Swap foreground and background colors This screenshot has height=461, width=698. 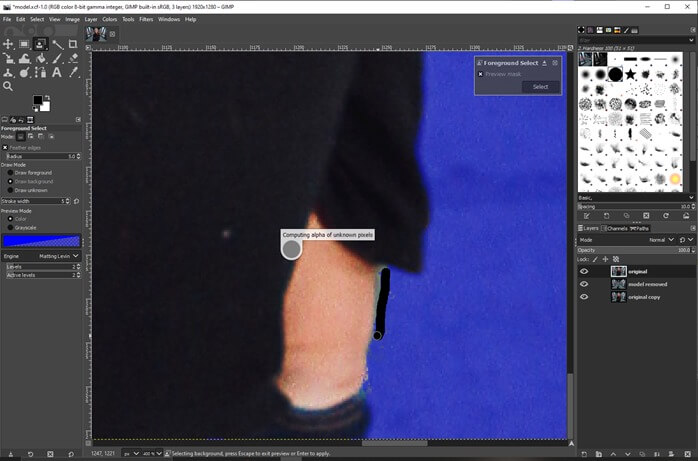(47, 98)
